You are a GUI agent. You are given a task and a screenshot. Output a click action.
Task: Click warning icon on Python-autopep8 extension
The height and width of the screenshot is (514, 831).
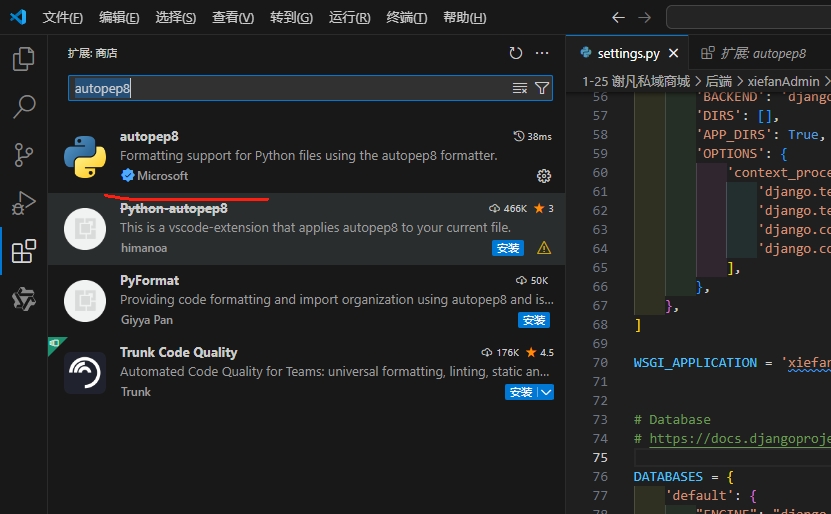(x=544, y=248)
